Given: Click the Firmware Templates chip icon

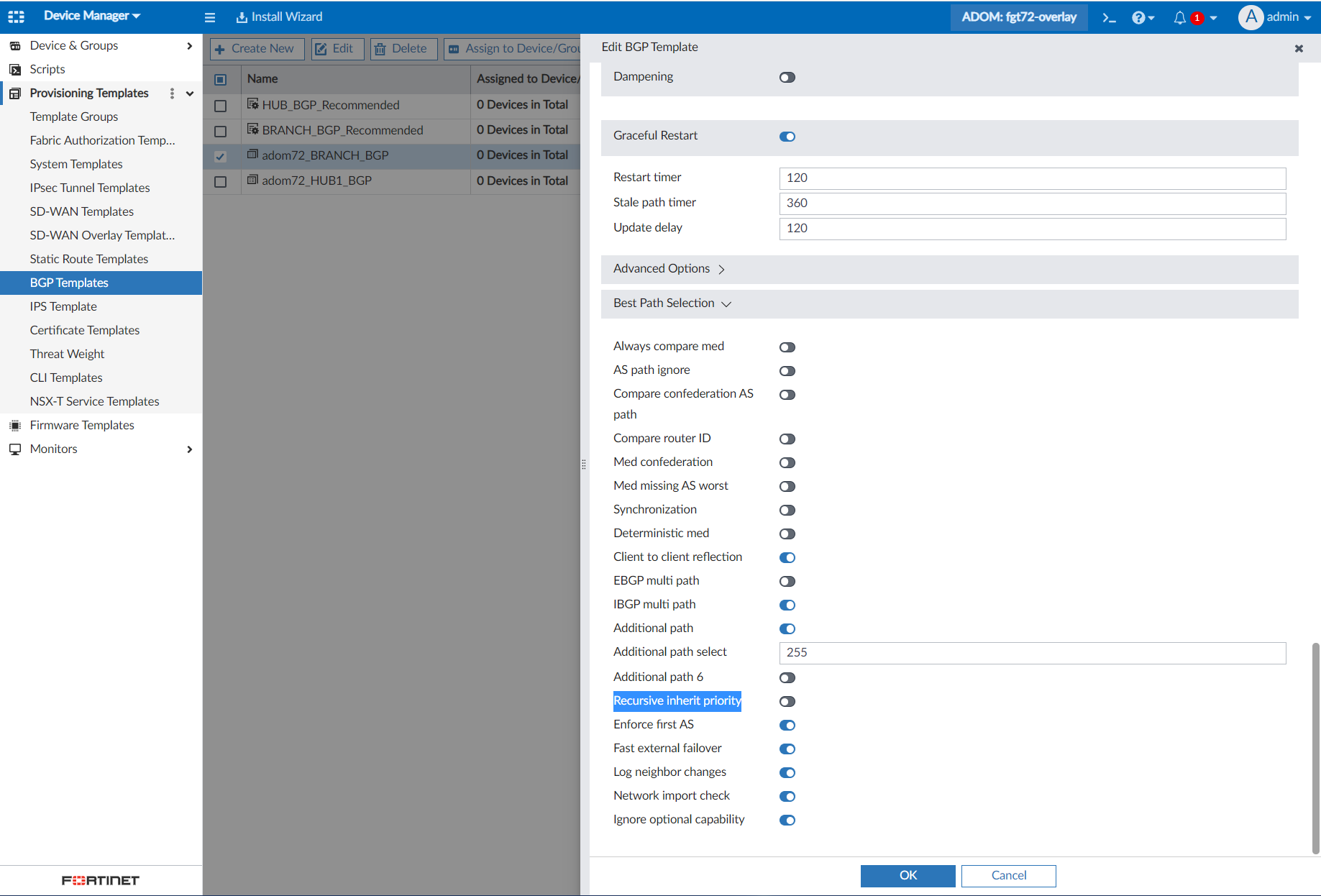Looking at the screenshot, I should [x=15, y=426].
